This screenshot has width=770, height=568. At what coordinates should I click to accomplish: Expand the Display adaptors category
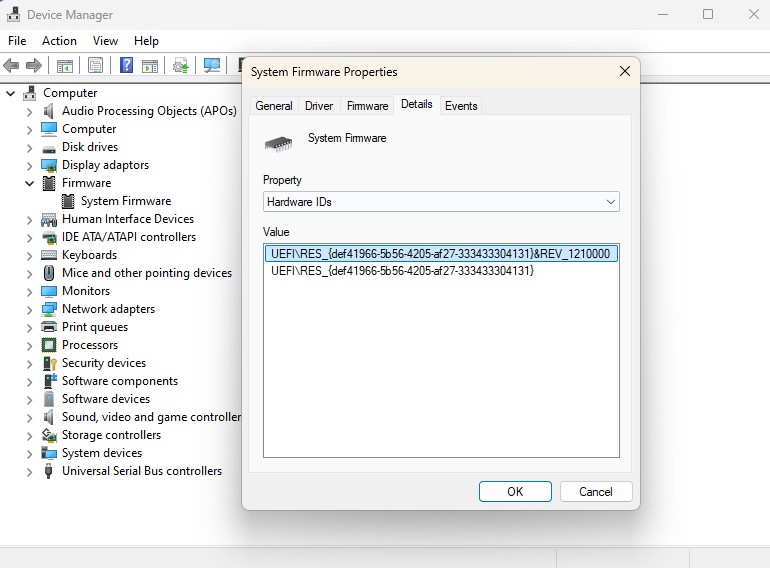[x=29, y=166]
